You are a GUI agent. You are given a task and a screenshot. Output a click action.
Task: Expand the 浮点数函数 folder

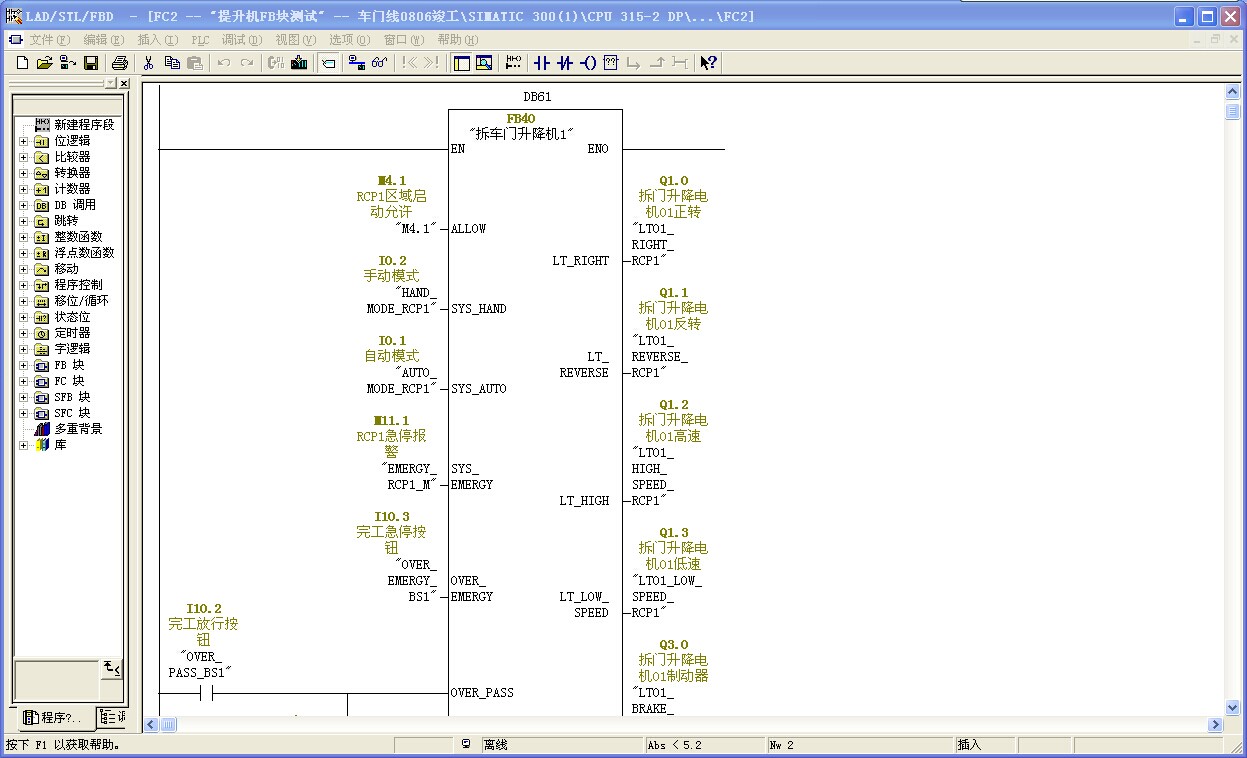point(24,253)
